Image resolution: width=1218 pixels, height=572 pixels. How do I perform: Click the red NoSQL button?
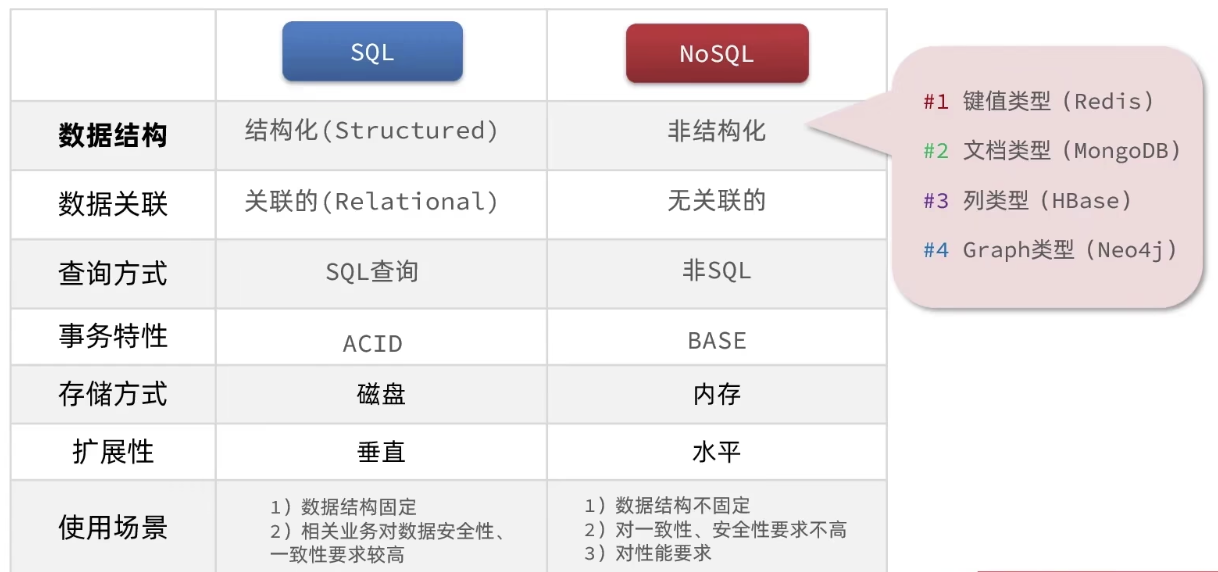pyautogui.click(x=716, y=54)
